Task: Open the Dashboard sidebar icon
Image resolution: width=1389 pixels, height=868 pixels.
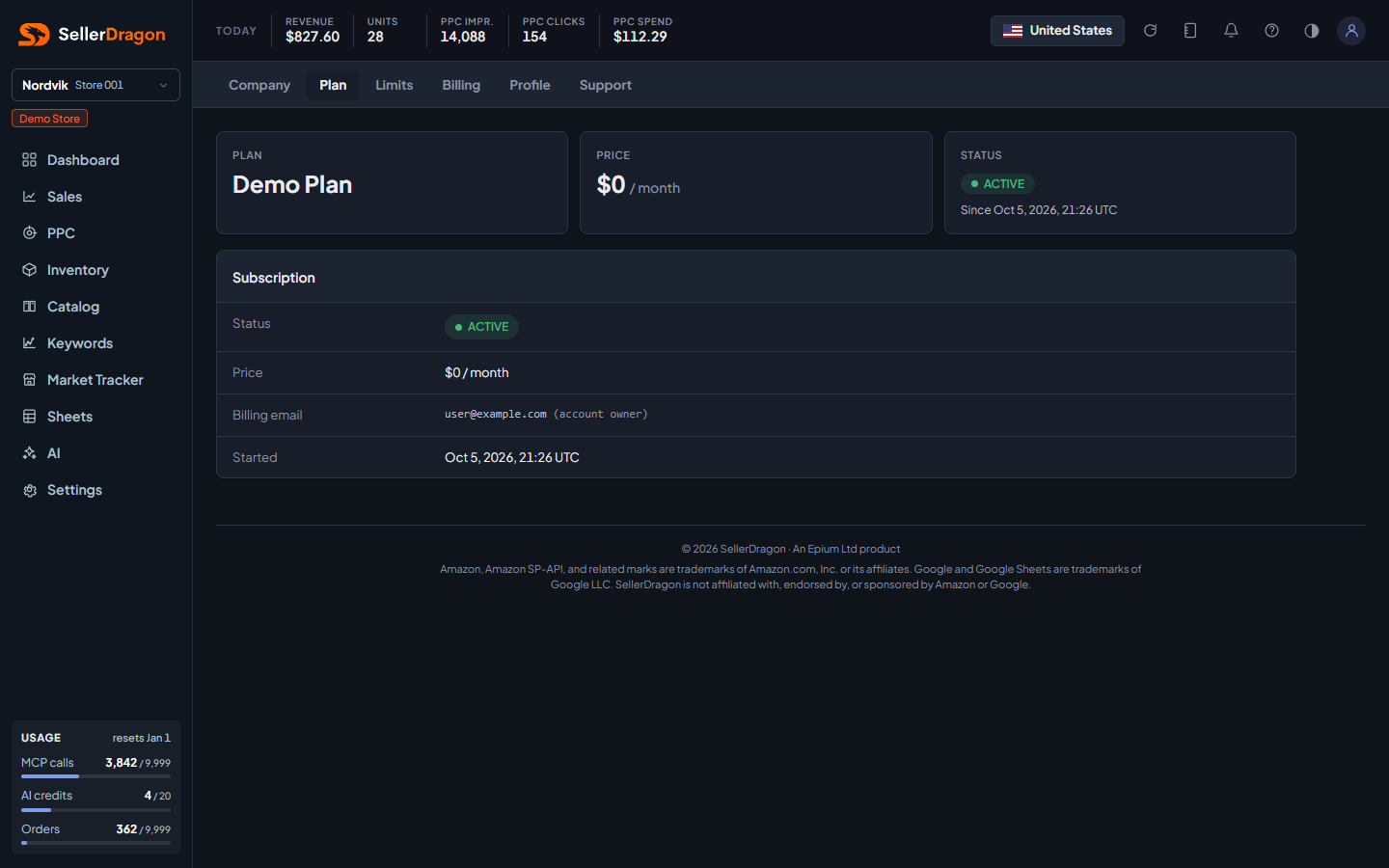Action: coord(30,160)
